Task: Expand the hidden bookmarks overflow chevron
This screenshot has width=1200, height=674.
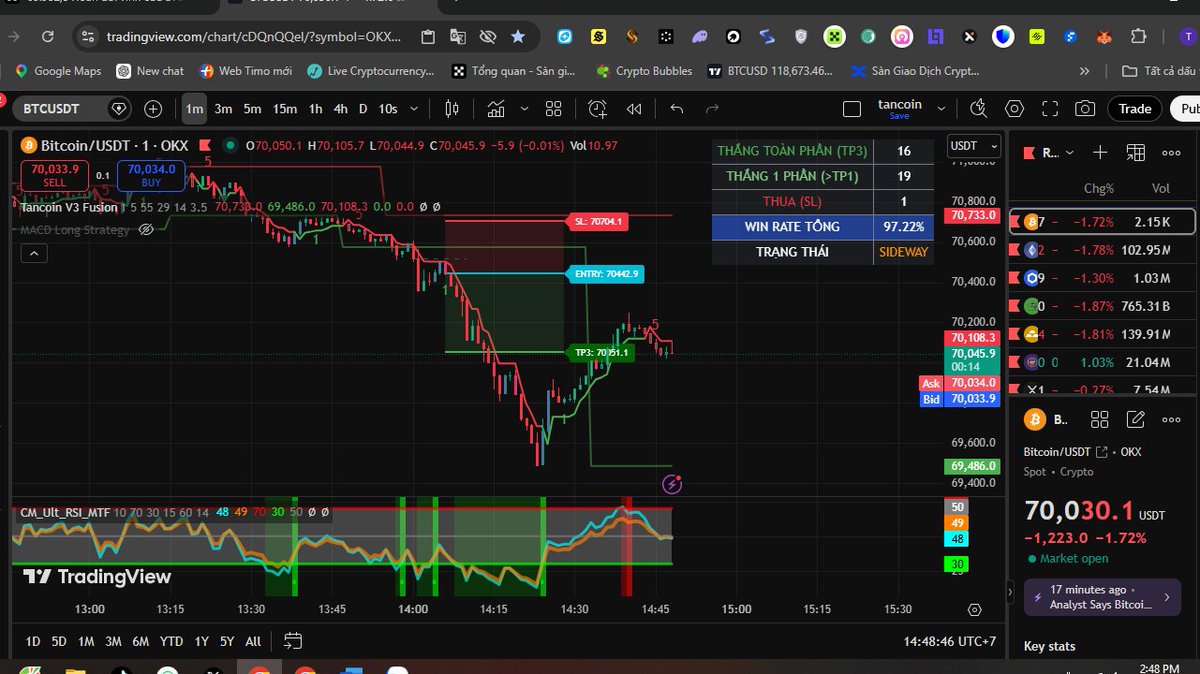Action: click(1084, 71)
